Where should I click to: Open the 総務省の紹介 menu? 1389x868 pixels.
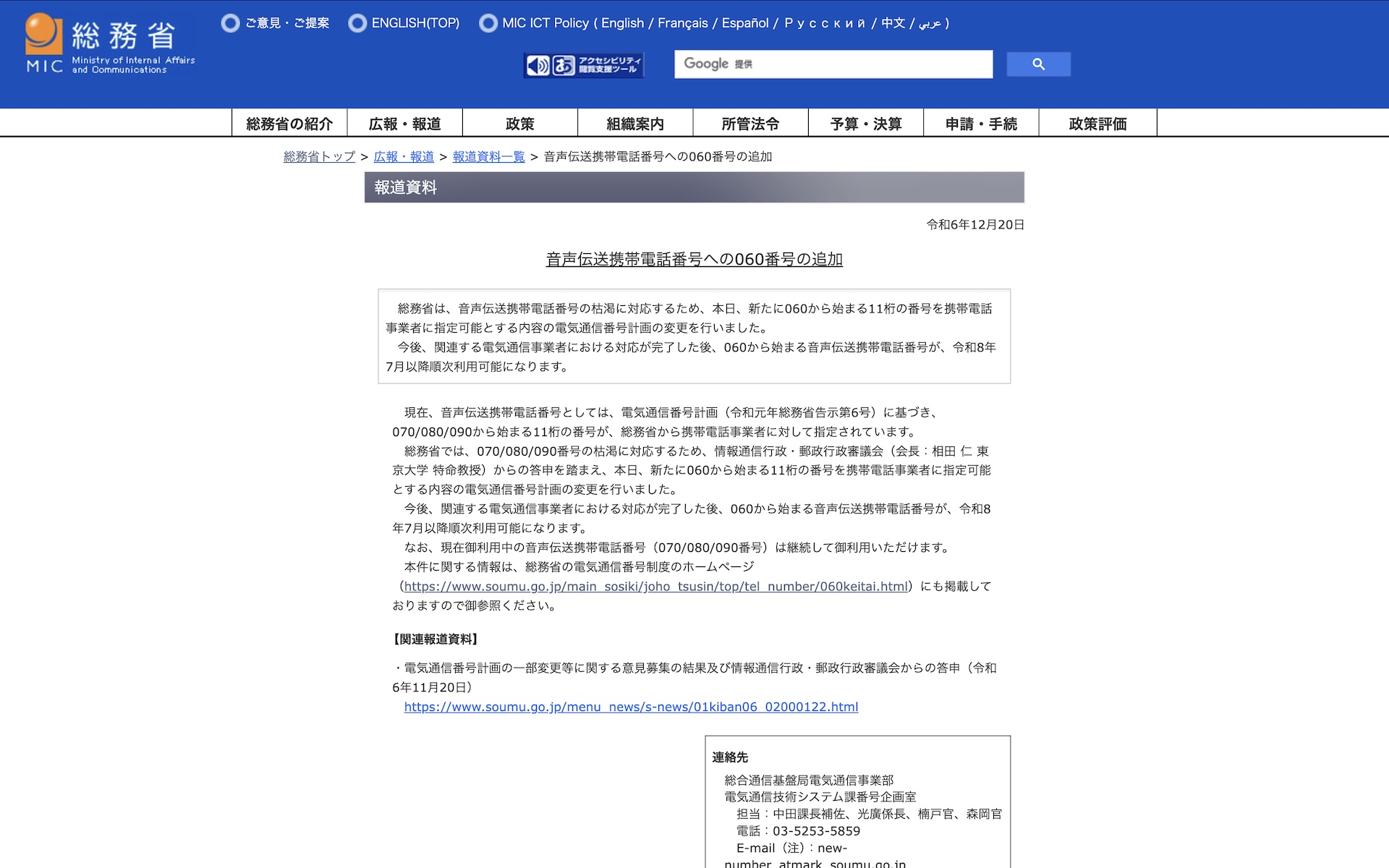tap(289, 124)
